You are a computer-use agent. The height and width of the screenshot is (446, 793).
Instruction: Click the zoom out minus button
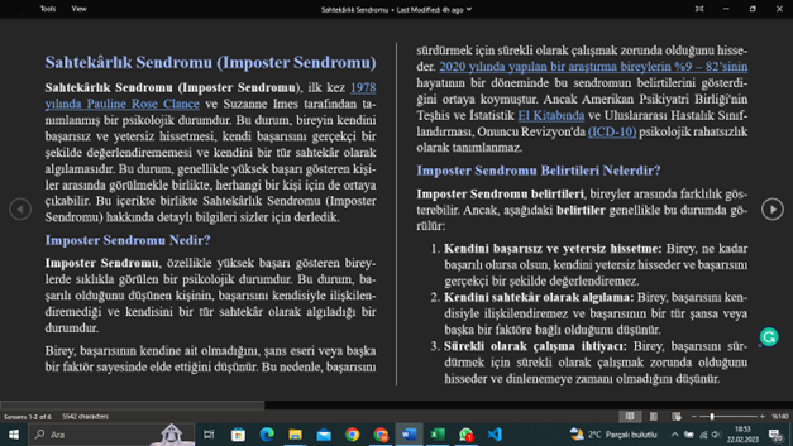694,416
